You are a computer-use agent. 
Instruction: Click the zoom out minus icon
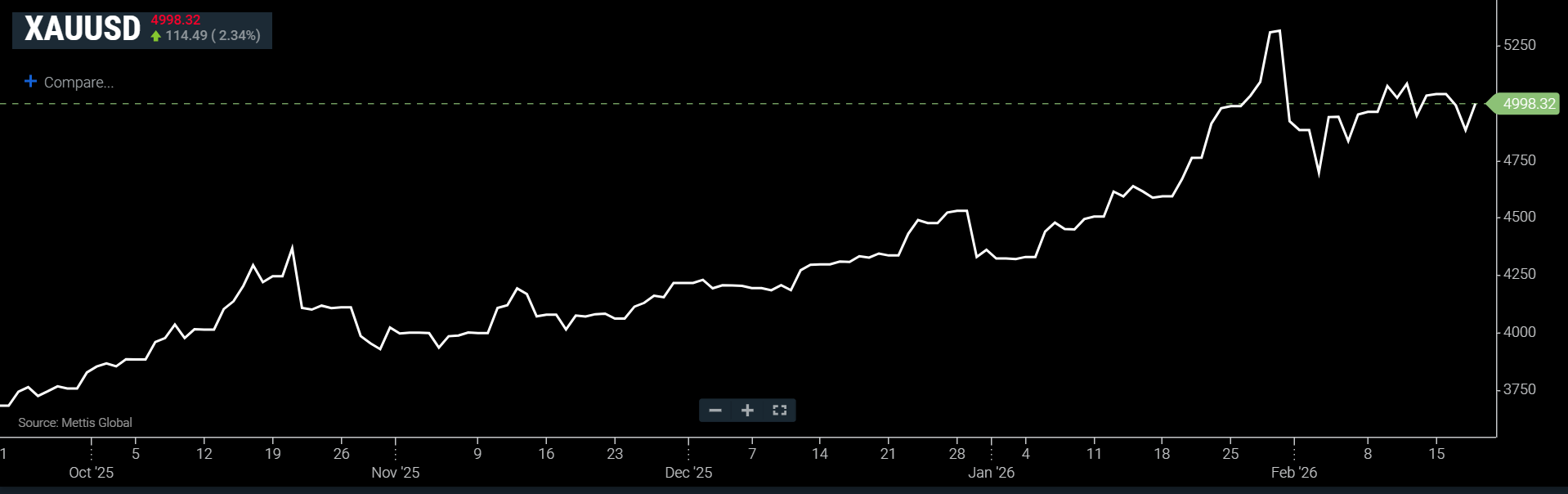[x=715, y=411]
